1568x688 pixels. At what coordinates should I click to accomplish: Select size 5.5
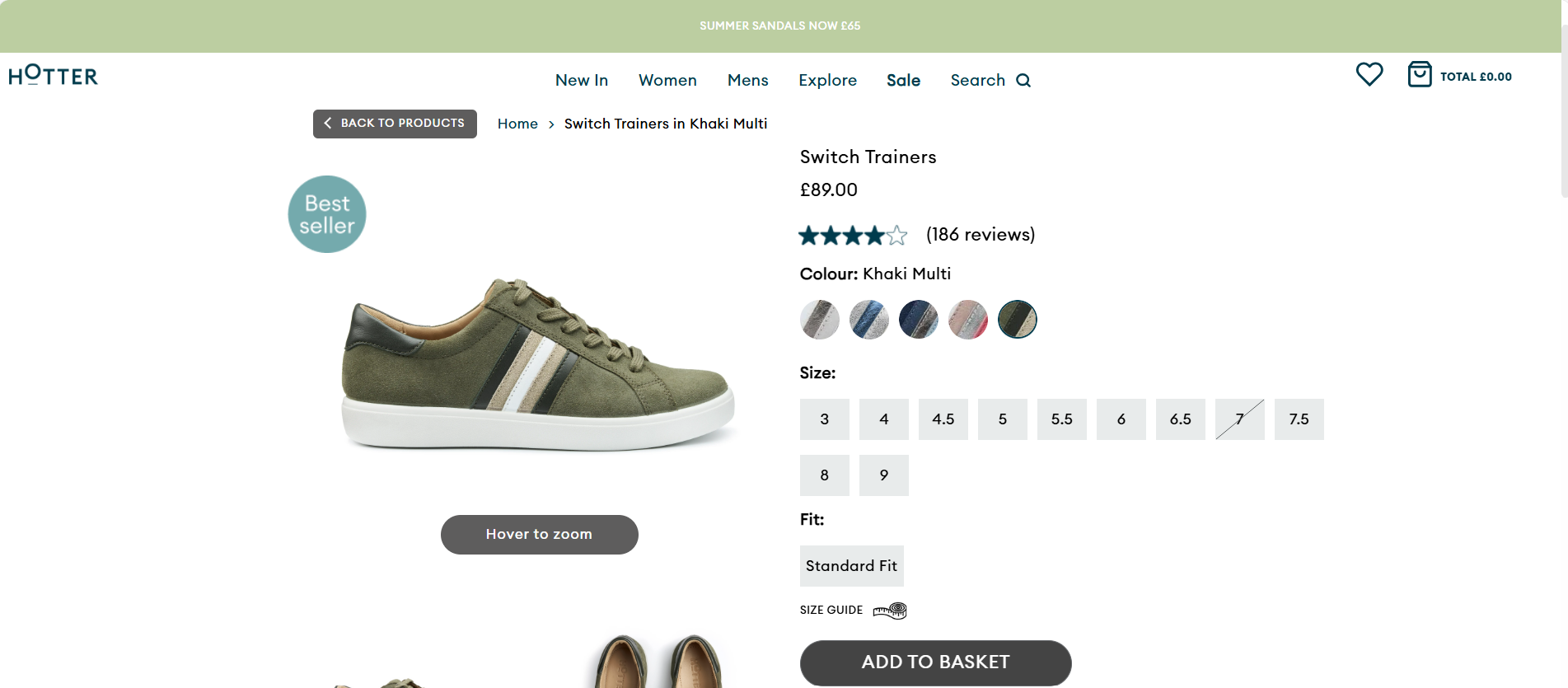point(1061,419)
